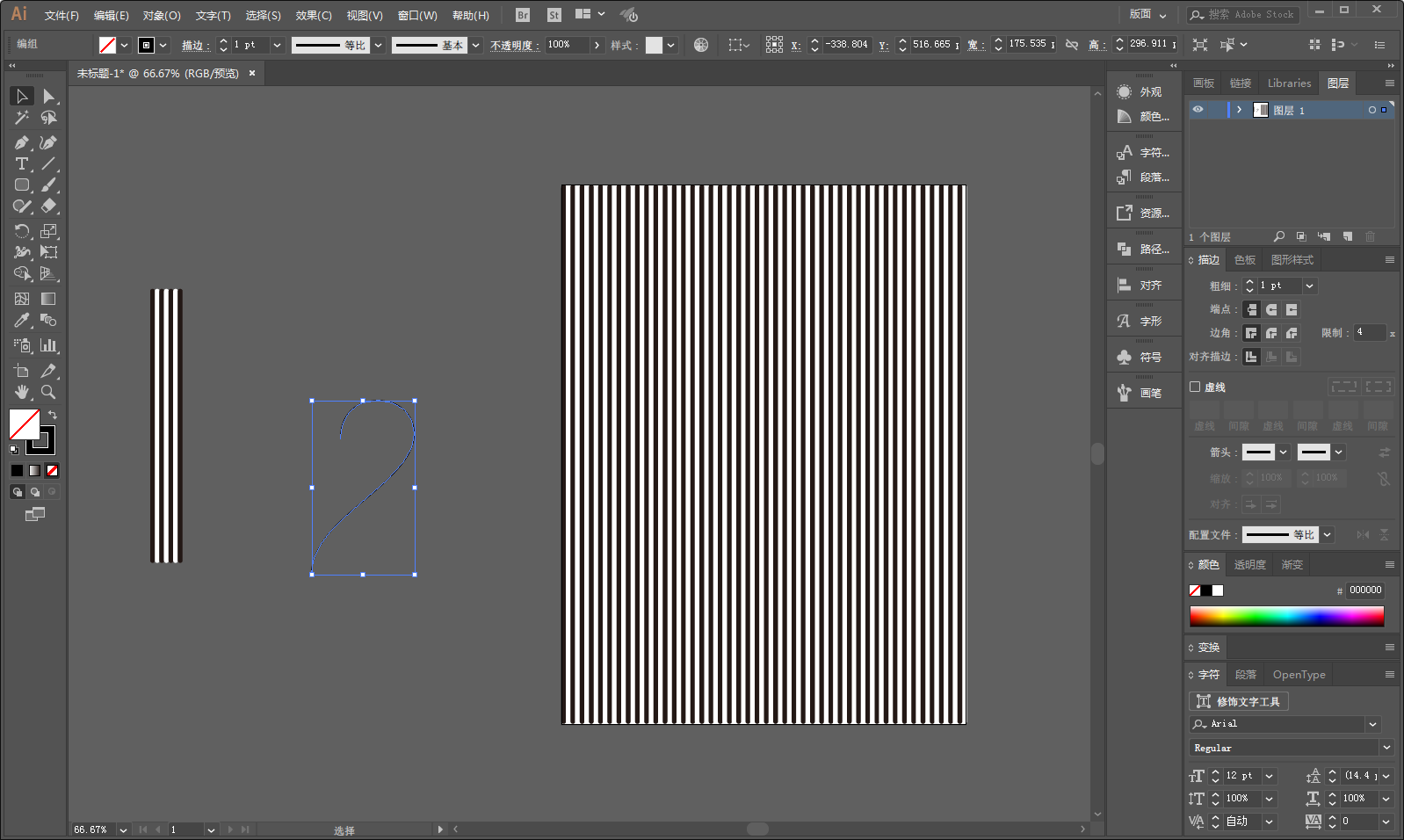Select the Line Segment tool
Viewport: 1404px width, 840px height.
(49, 163)
